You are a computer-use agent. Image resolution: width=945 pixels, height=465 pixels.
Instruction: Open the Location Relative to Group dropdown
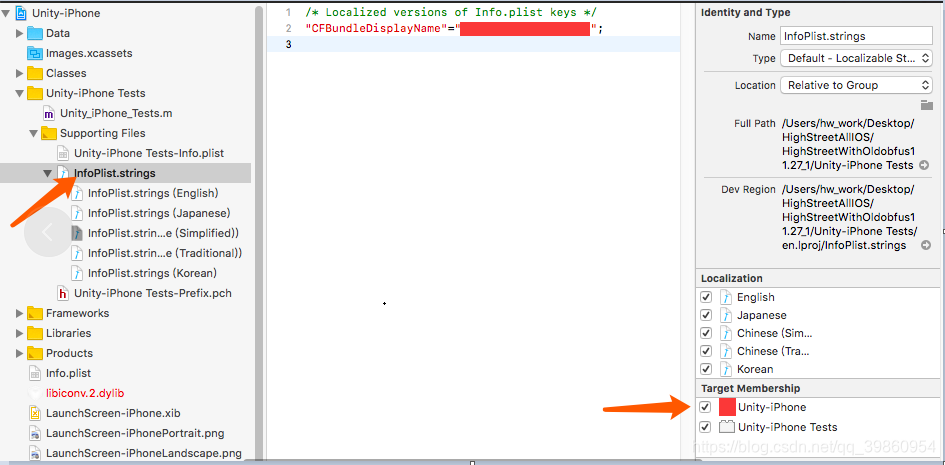point(856,85)
